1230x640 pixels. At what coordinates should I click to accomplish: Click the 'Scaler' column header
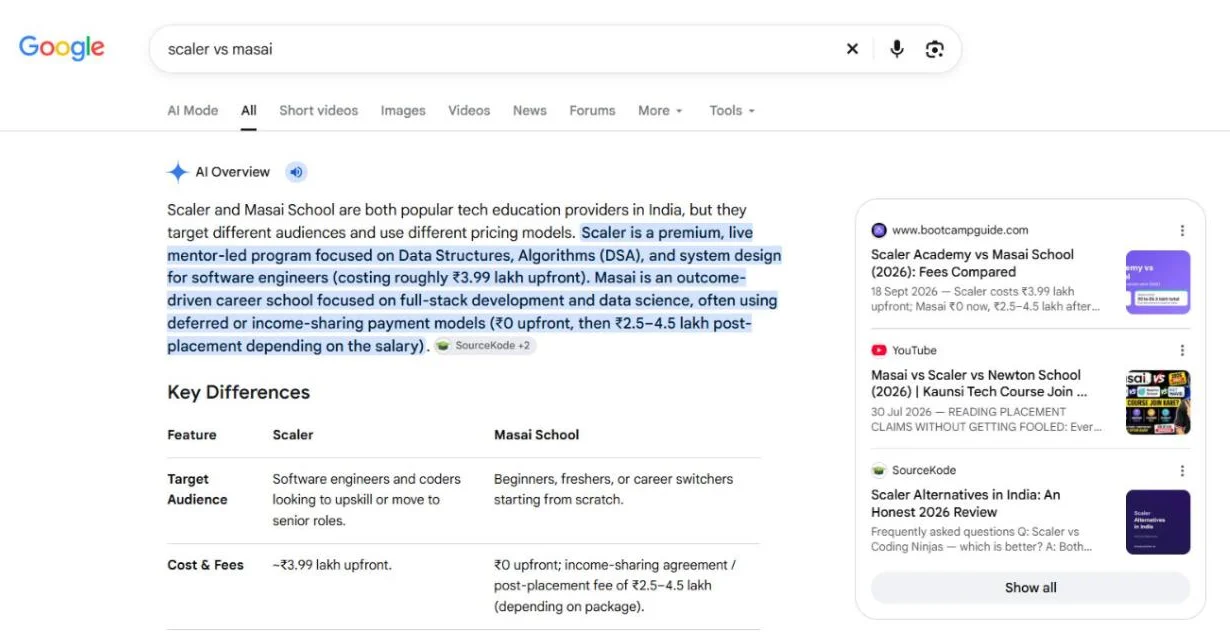pos(293,435)
